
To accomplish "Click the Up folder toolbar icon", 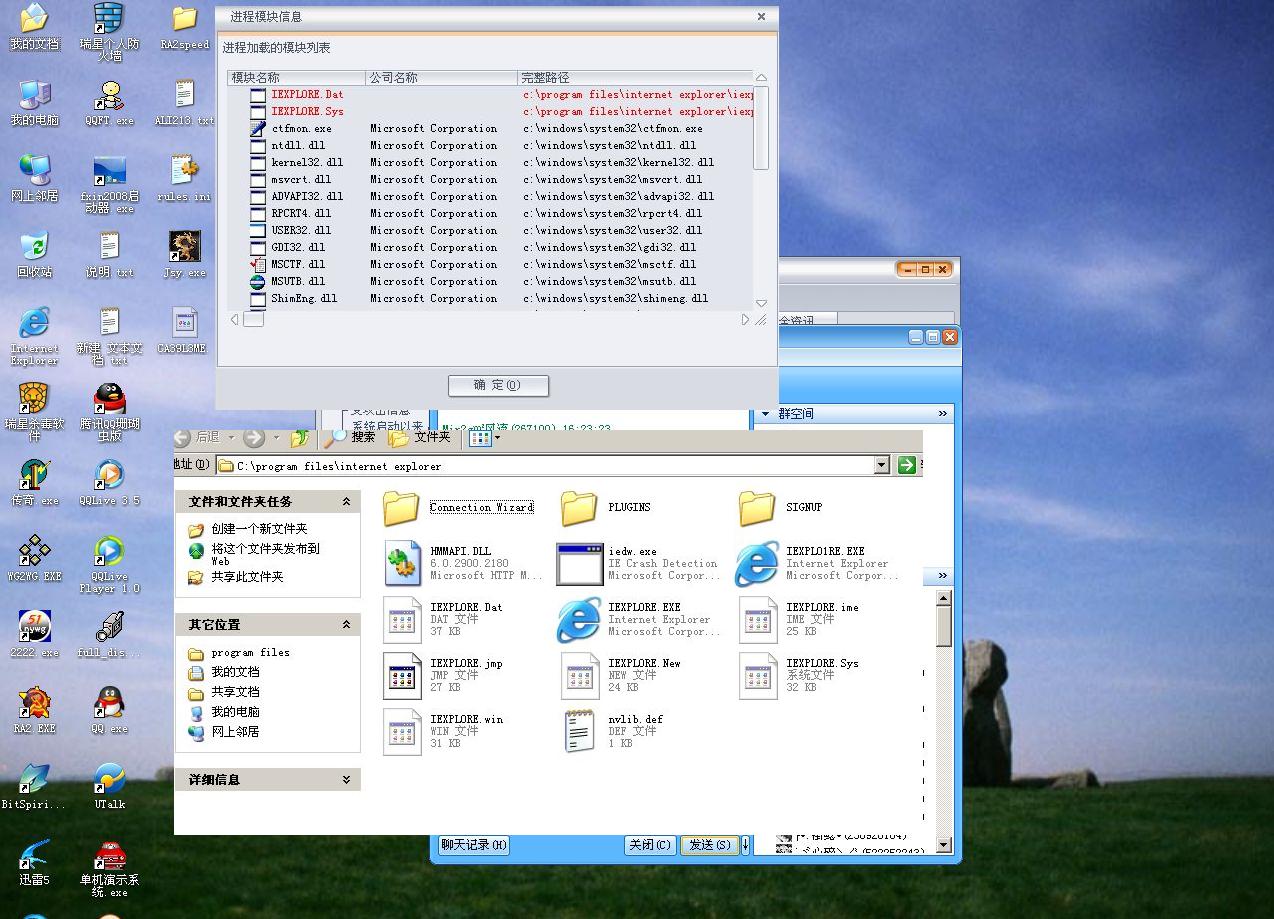I will pyautogui.click(x=299, y=438).
